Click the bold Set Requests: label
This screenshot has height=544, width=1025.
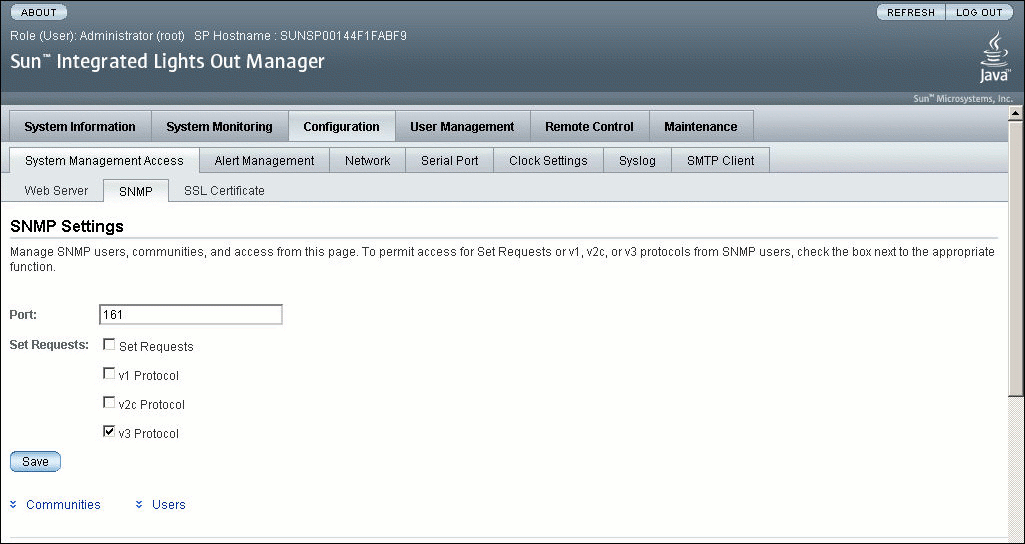coord(49,345)
